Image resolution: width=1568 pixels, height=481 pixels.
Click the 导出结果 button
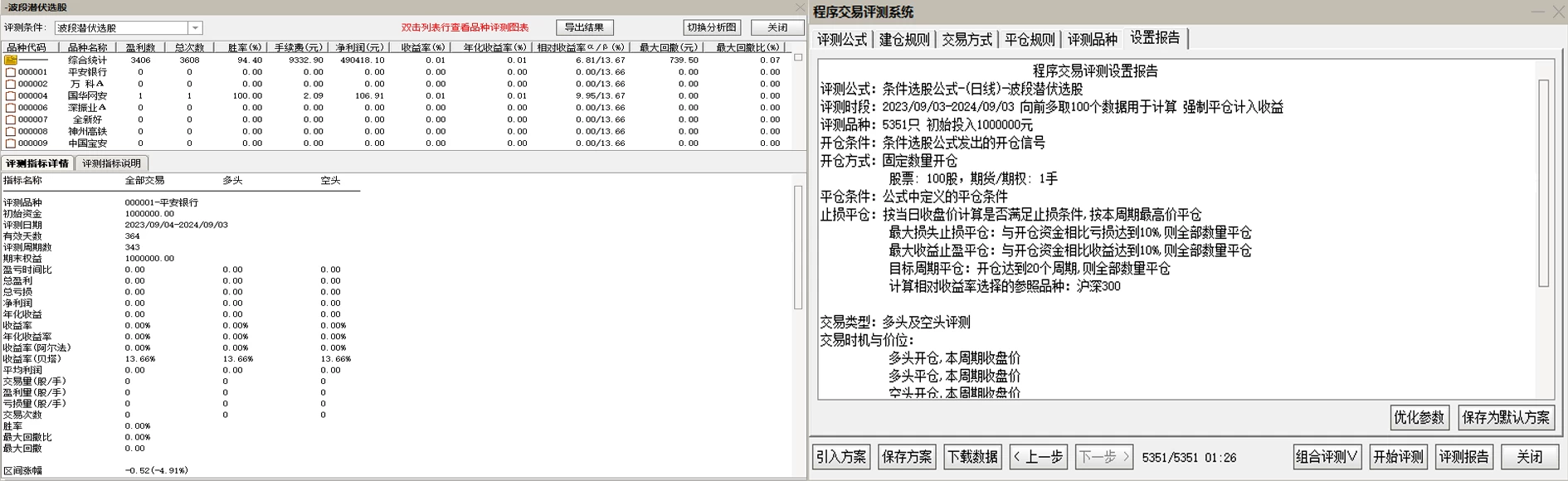(585, 27)
